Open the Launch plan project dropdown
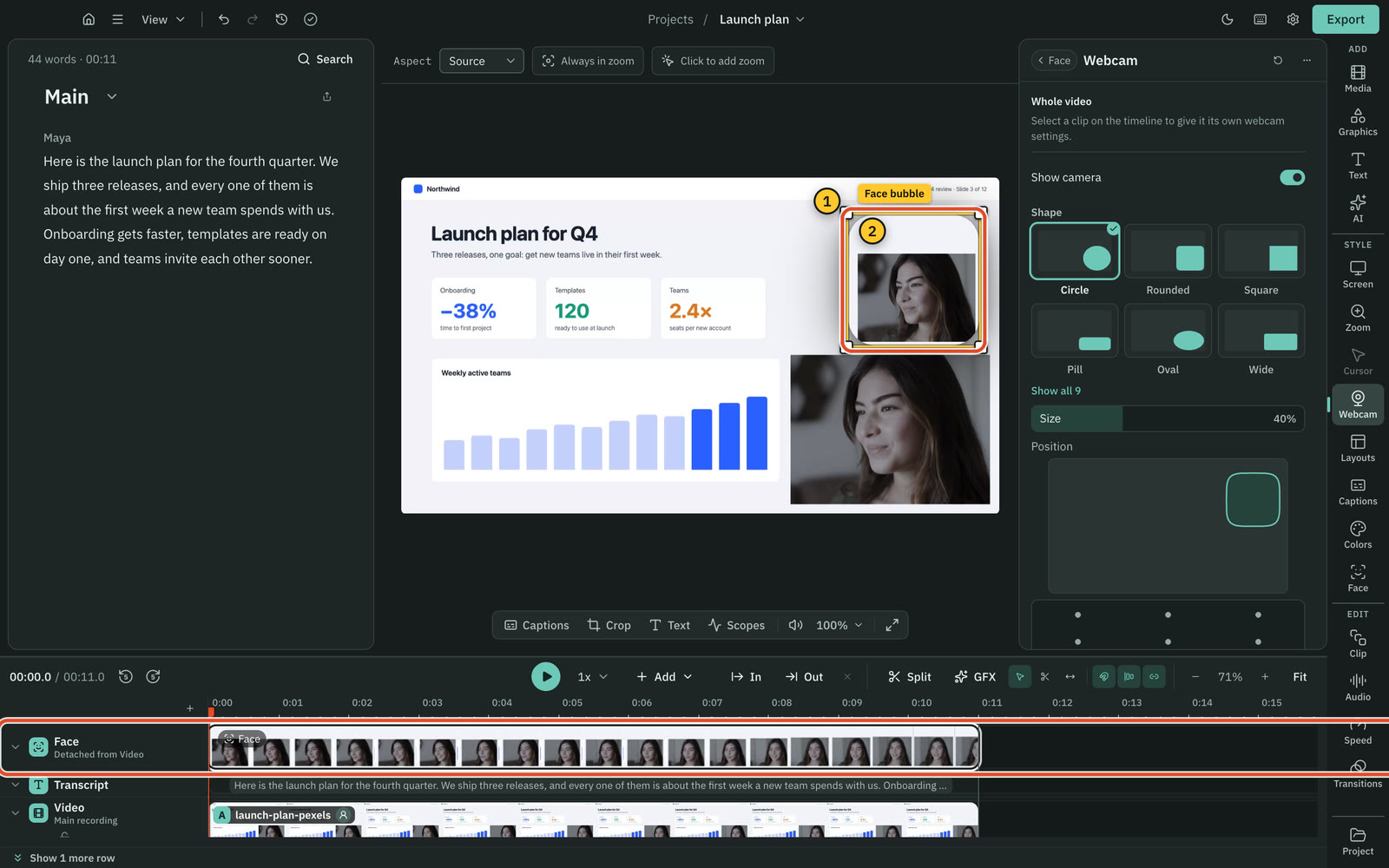1389x868 pixels. coord(762,19)
